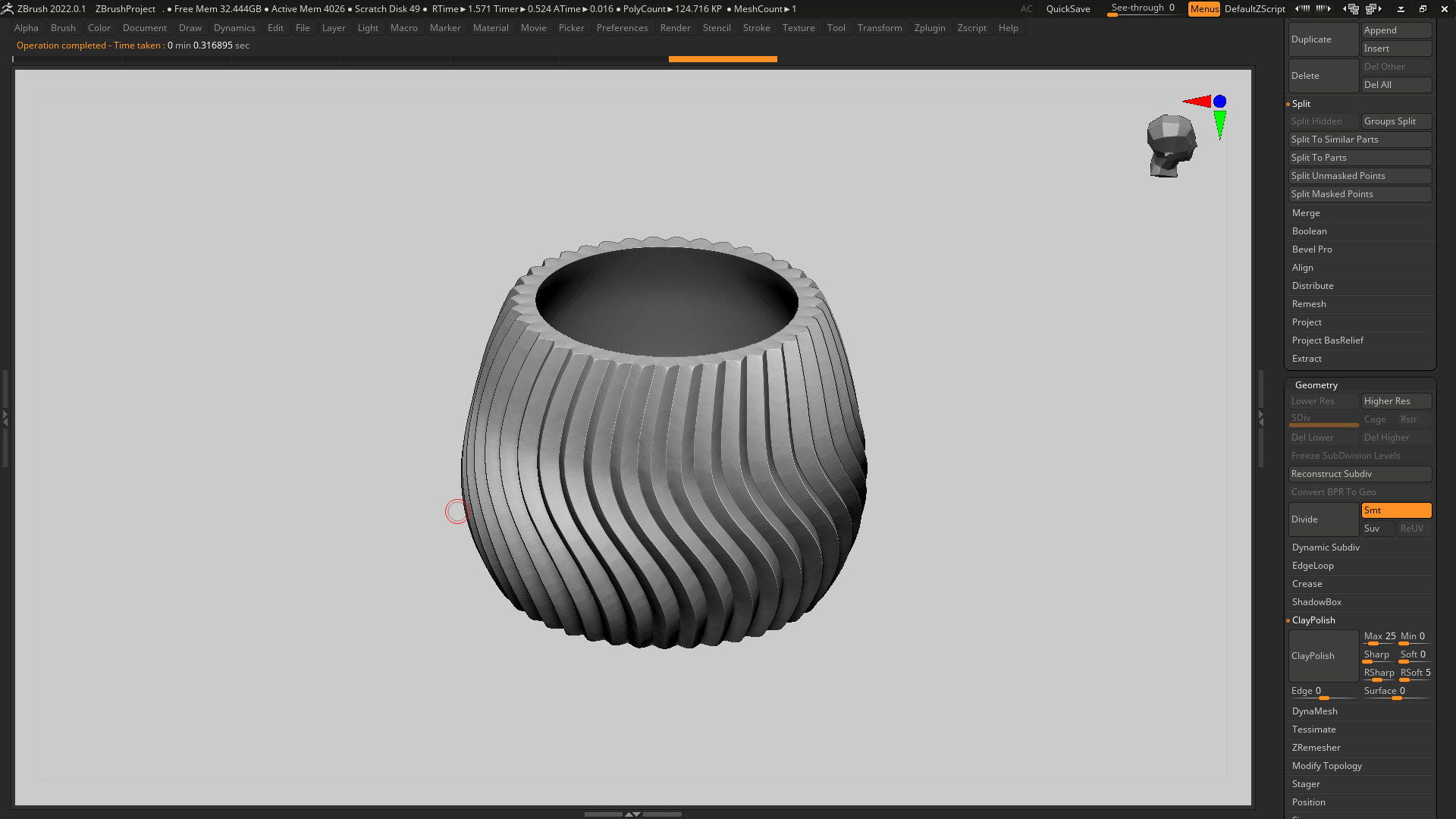Expand the Remesh section
This screenshot has width=1456, height=819.
(1309, 304)
